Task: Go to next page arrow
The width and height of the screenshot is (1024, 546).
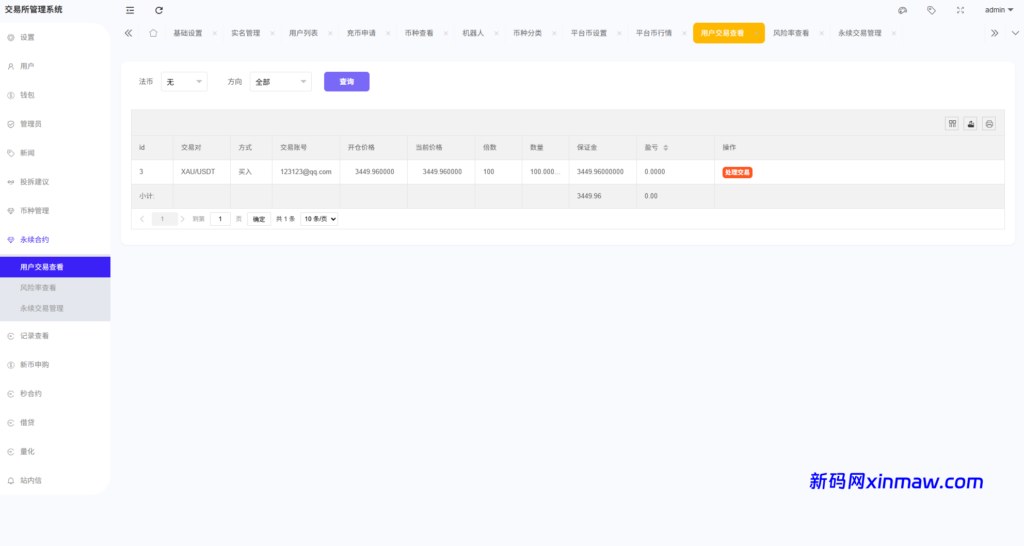Action: [183, 219]
